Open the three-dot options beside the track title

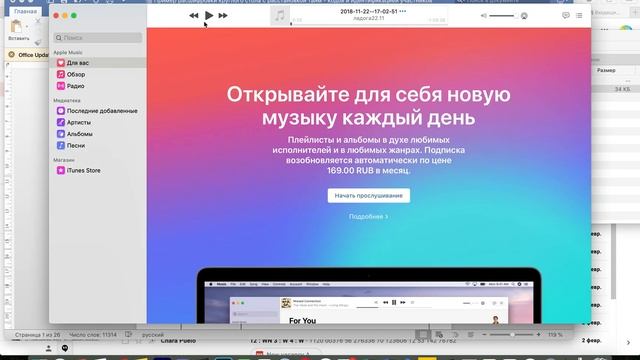click(403, 11)
